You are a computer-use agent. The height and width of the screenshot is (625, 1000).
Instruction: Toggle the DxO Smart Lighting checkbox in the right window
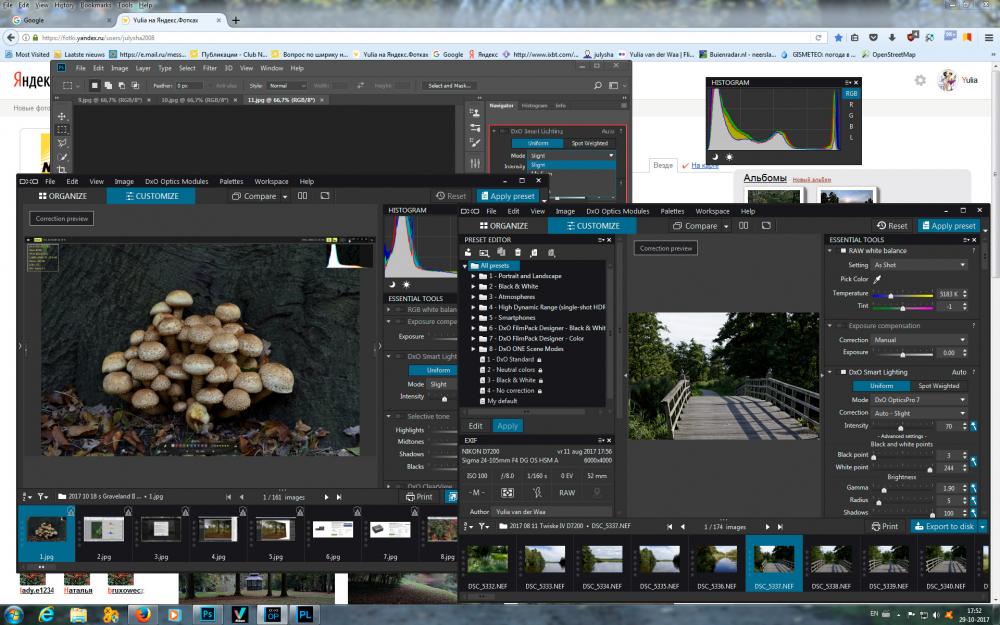coord(843,372)
